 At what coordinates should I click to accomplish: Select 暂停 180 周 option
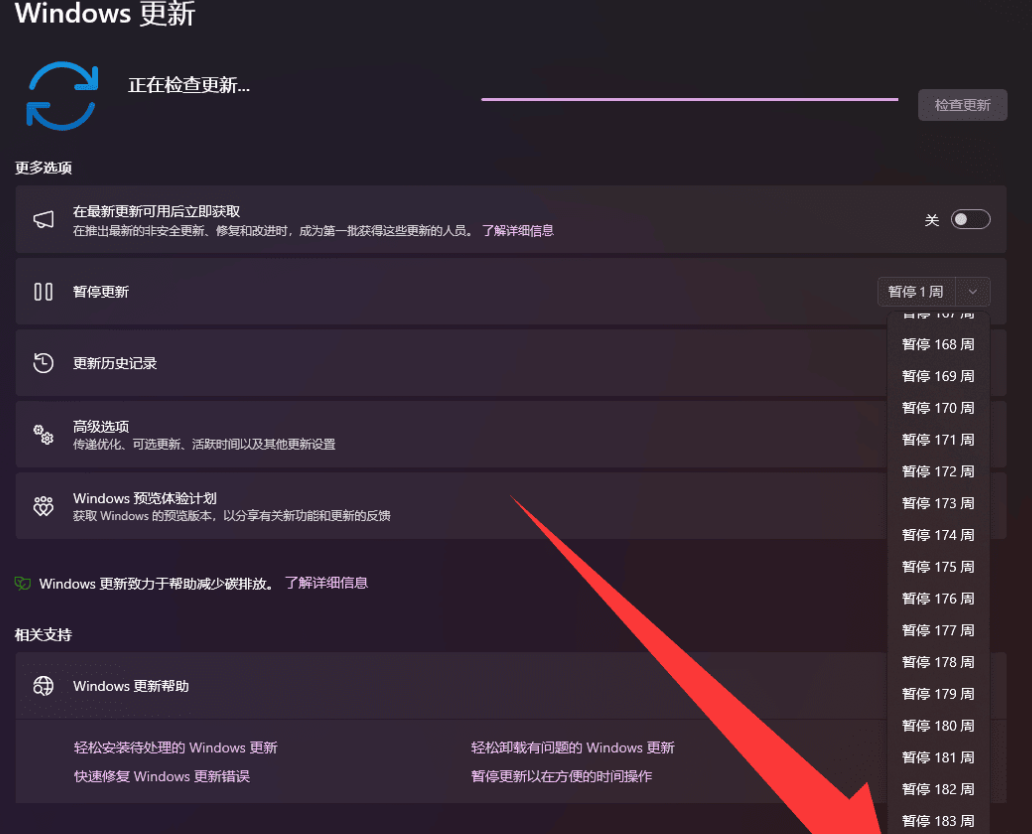tap(938, 725)
